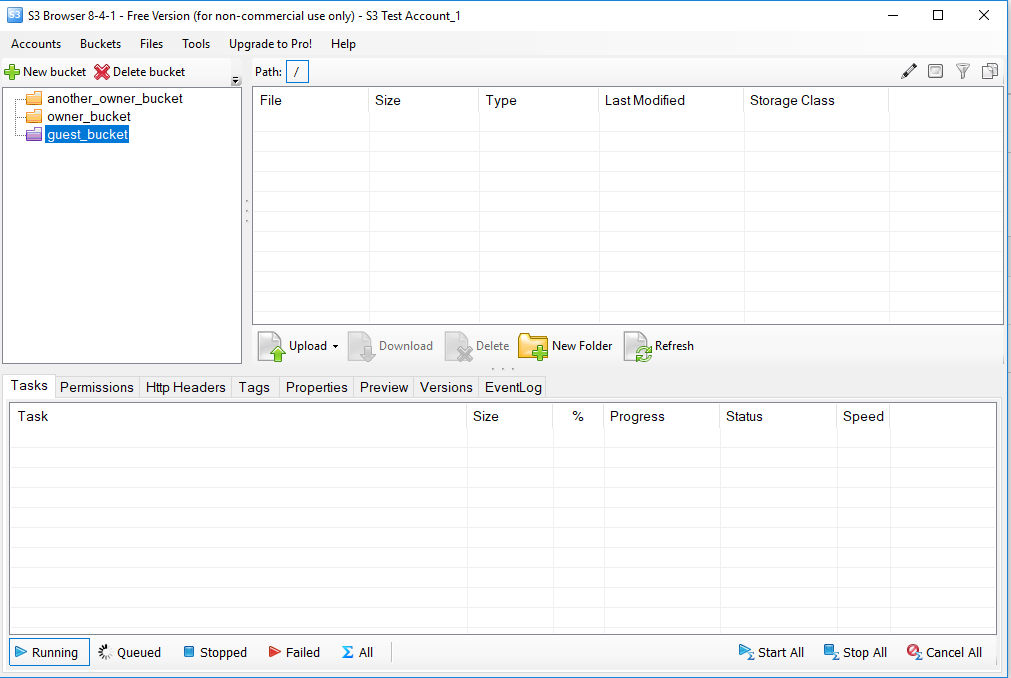
Task: Display All tasks with the sigma filter
Action: (x=356, y=652)
